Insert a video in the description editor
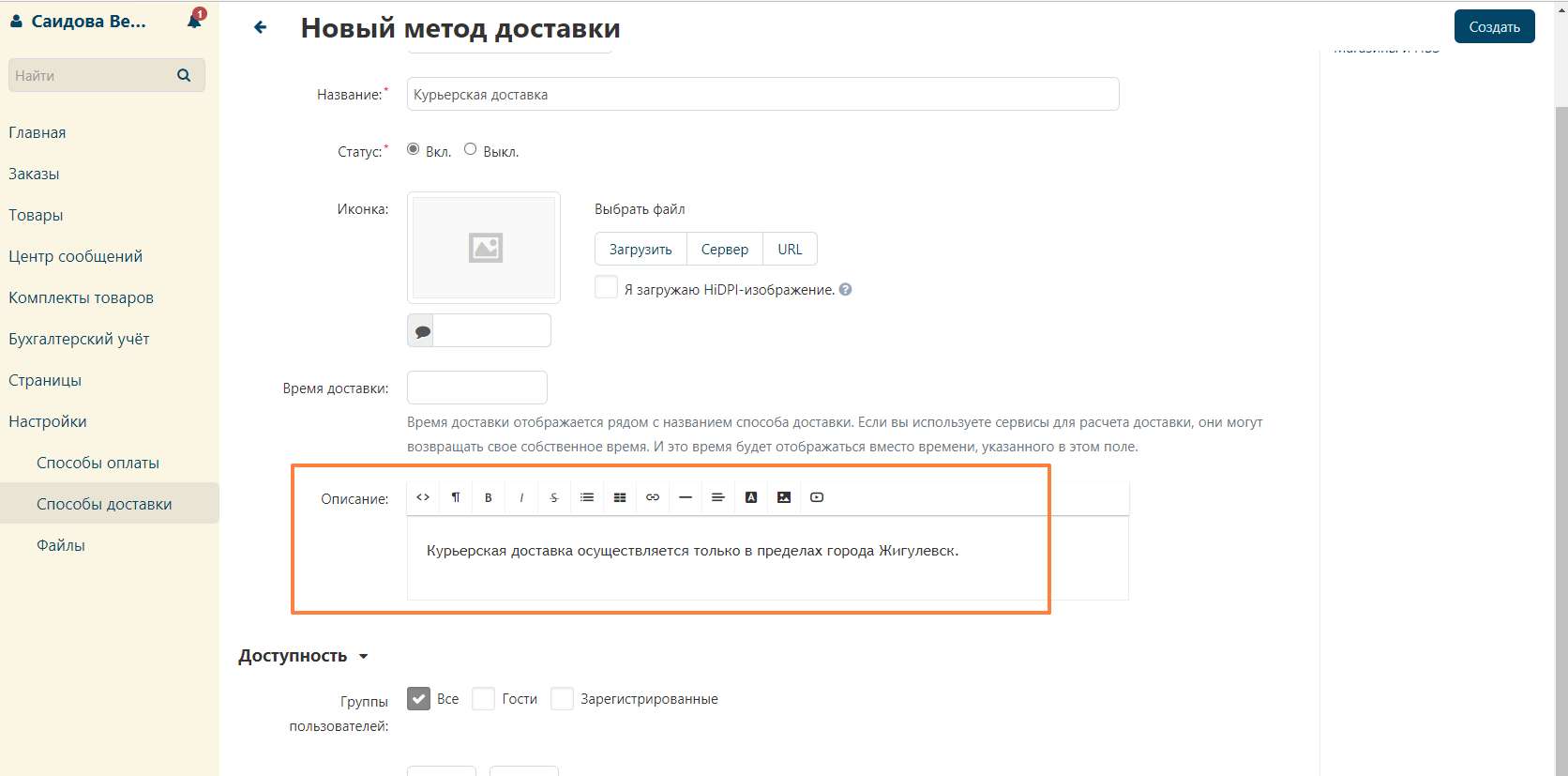This screenshot has width=1568, height=776. pyautogui.click(x=817, y=497)
